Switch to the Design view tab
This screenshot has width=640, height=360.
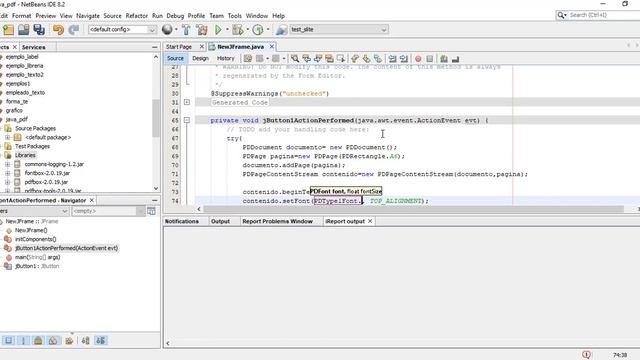pos(200,58)
